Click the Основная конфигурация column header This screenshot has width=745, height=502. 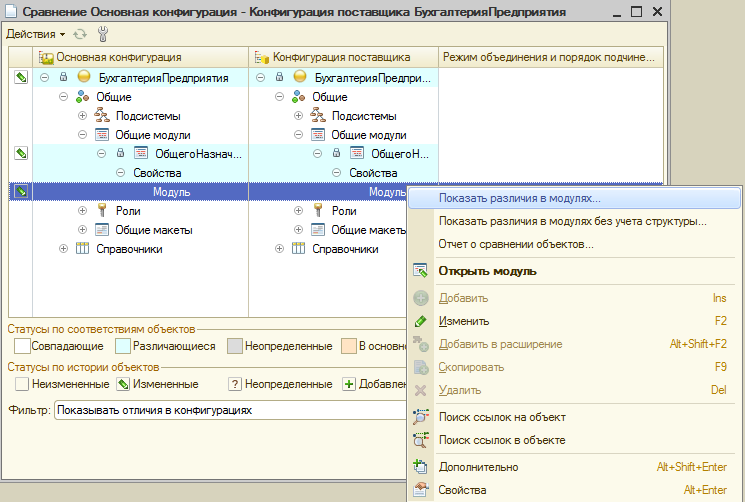tap(140, 57)
